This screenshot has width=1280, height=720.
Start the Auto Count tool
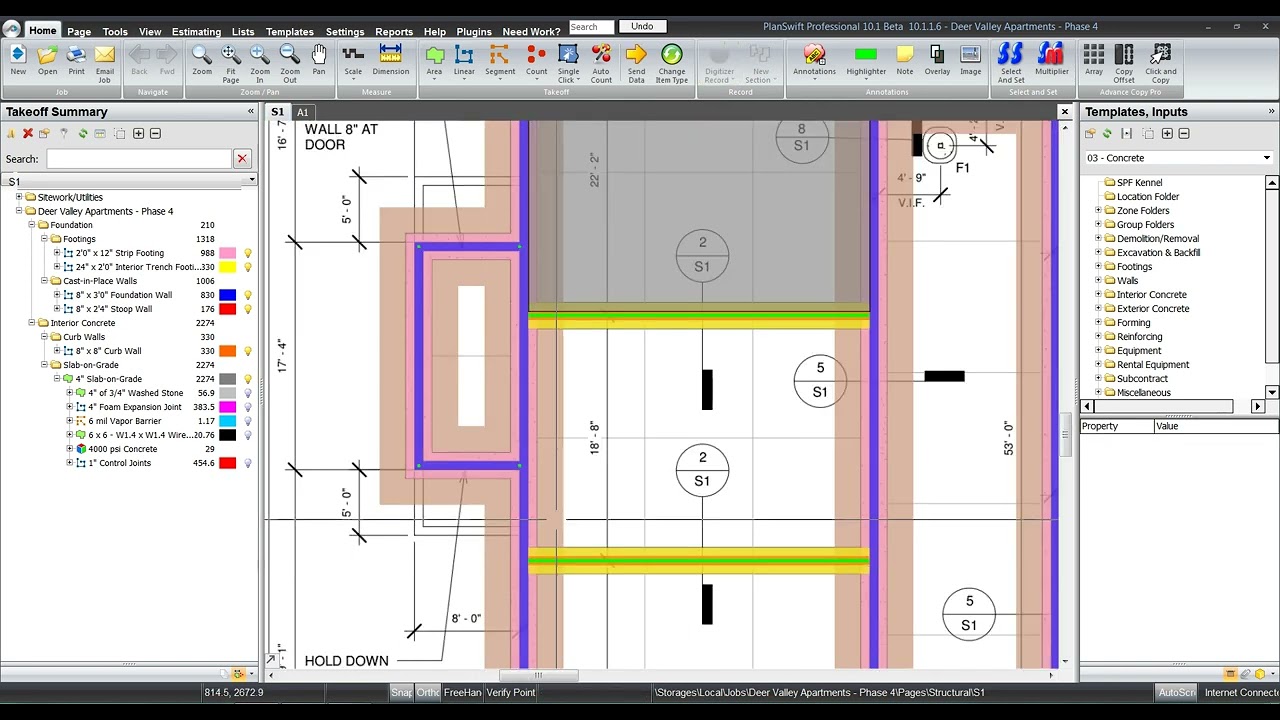(601, 63)
